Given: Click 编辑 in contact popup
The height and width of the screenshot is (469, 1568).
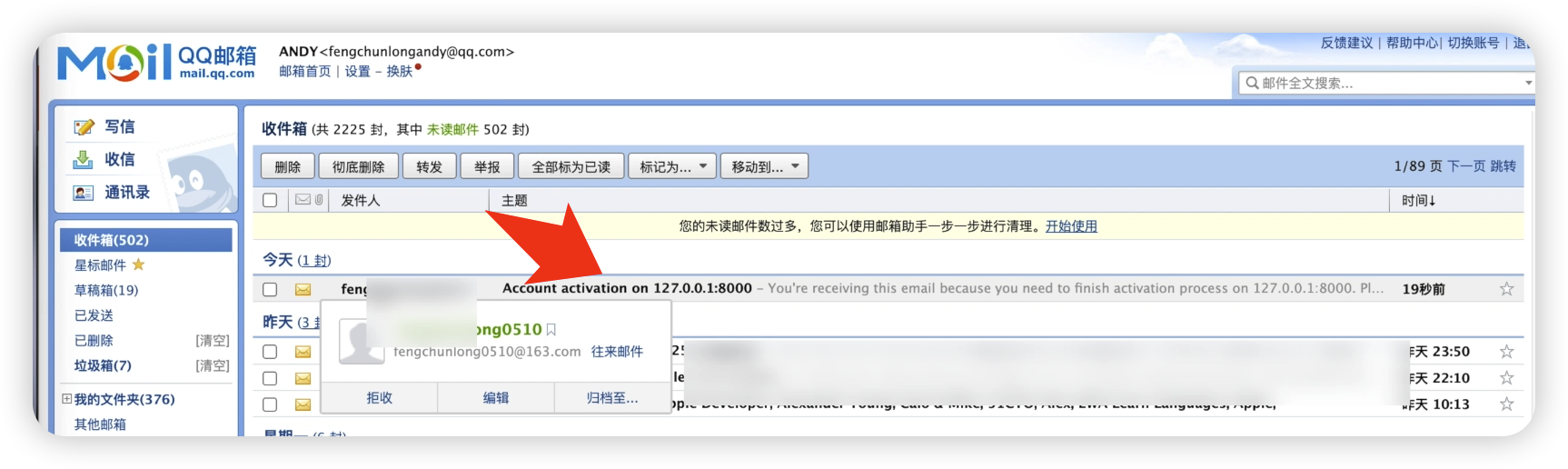Looking at the screenshot, I should pyautogui.click(x=496, y=398).
